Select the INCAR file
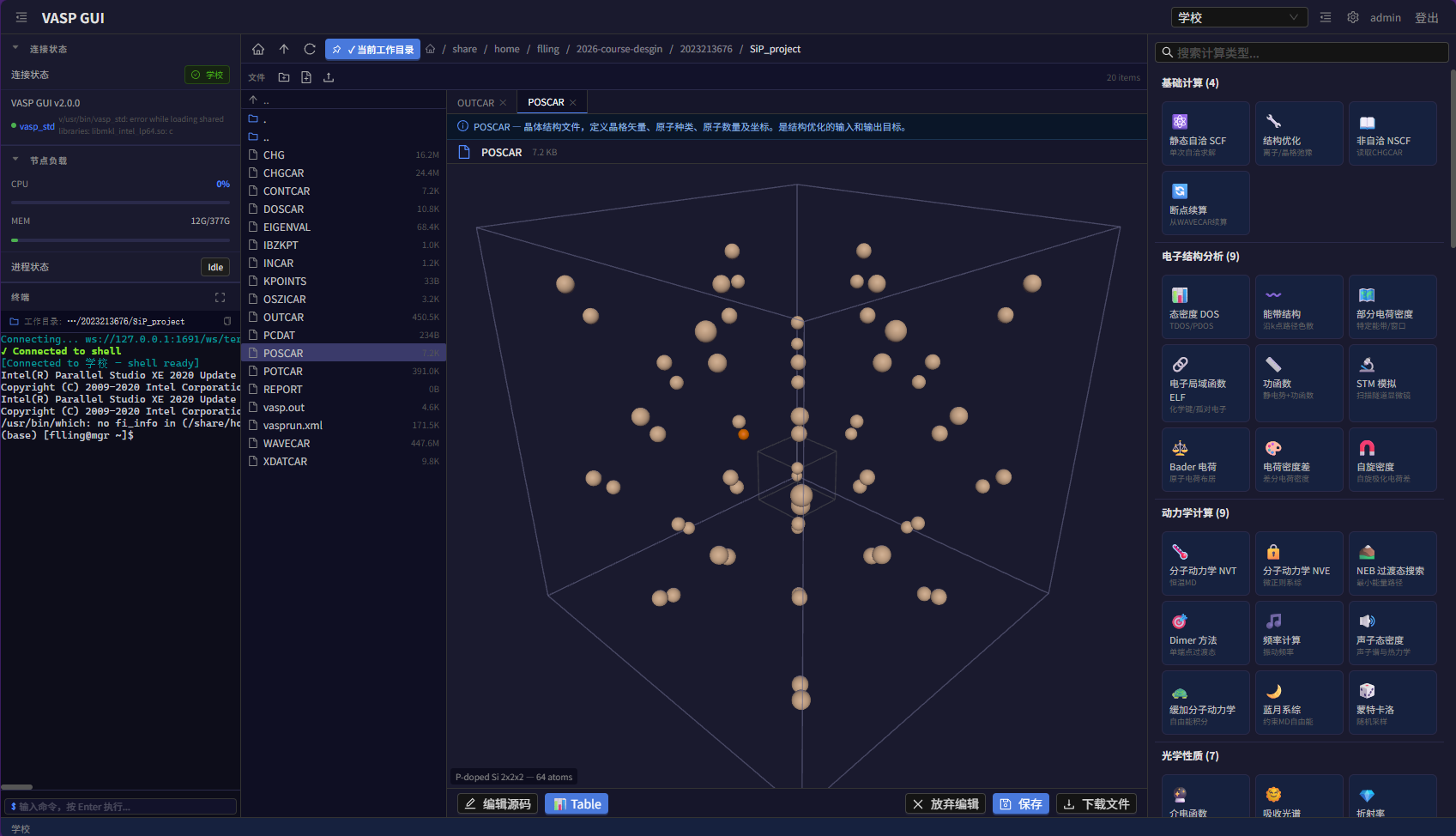The width and height of the screenshot is (1456, 836). [x=343, y=264]
